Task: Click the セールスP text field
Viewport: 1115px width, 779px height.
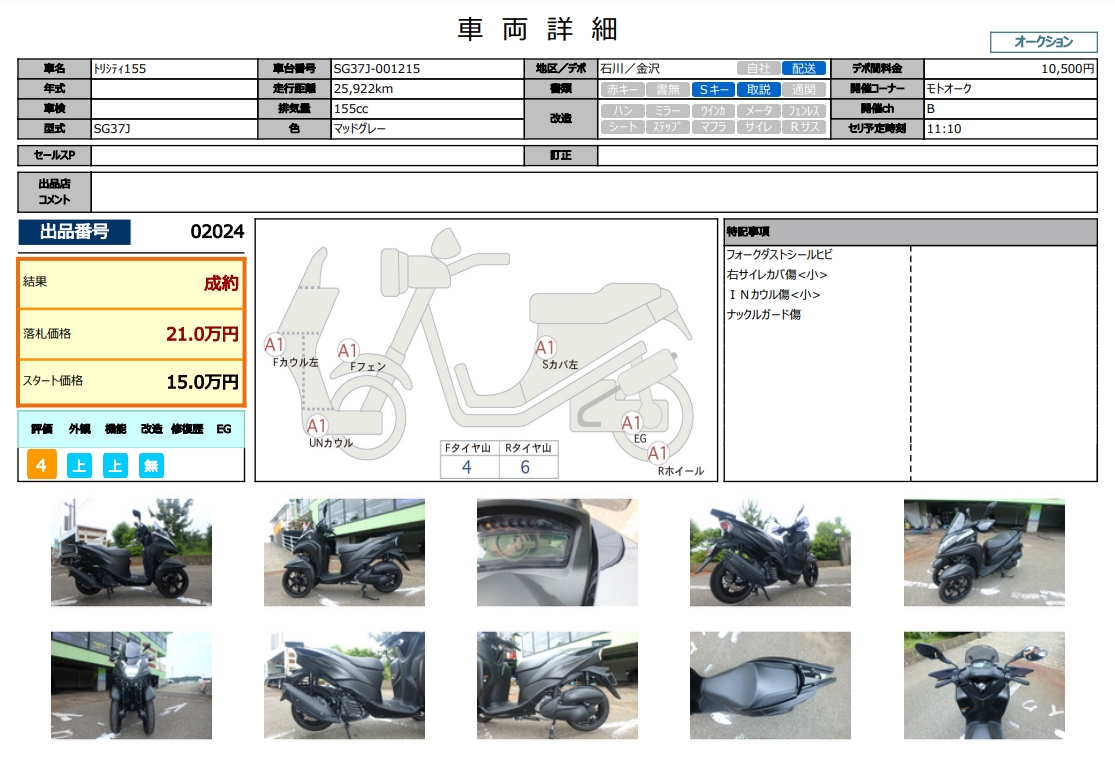Action: tap(307, 155)
